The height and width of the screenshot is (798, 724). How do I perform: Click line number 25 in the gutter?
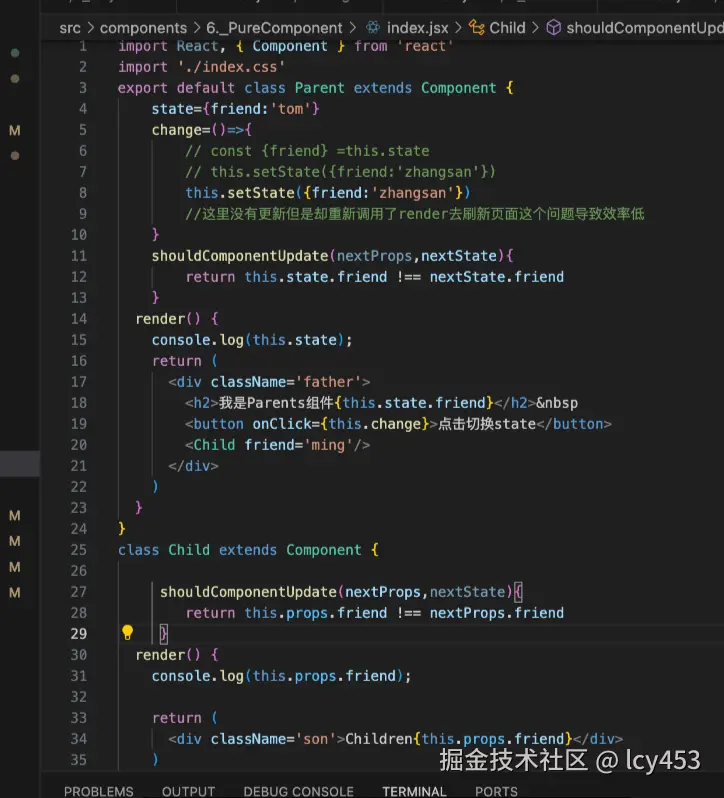(79, 550)
